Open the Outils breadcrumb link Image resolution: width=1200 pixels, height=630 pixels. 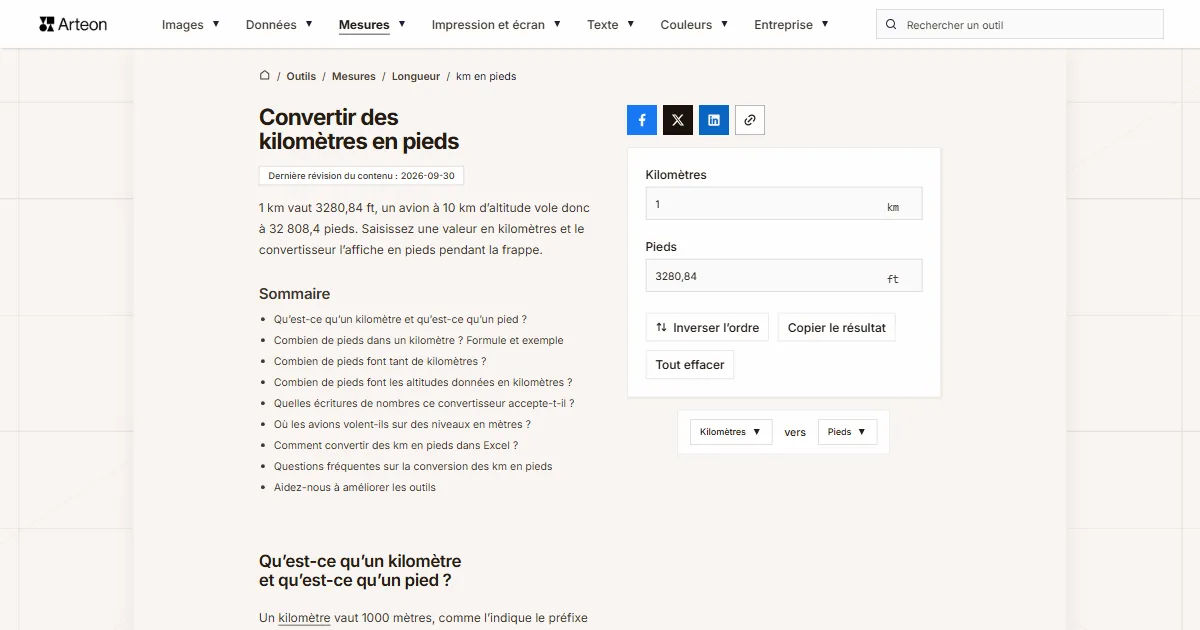click(301, 76)
